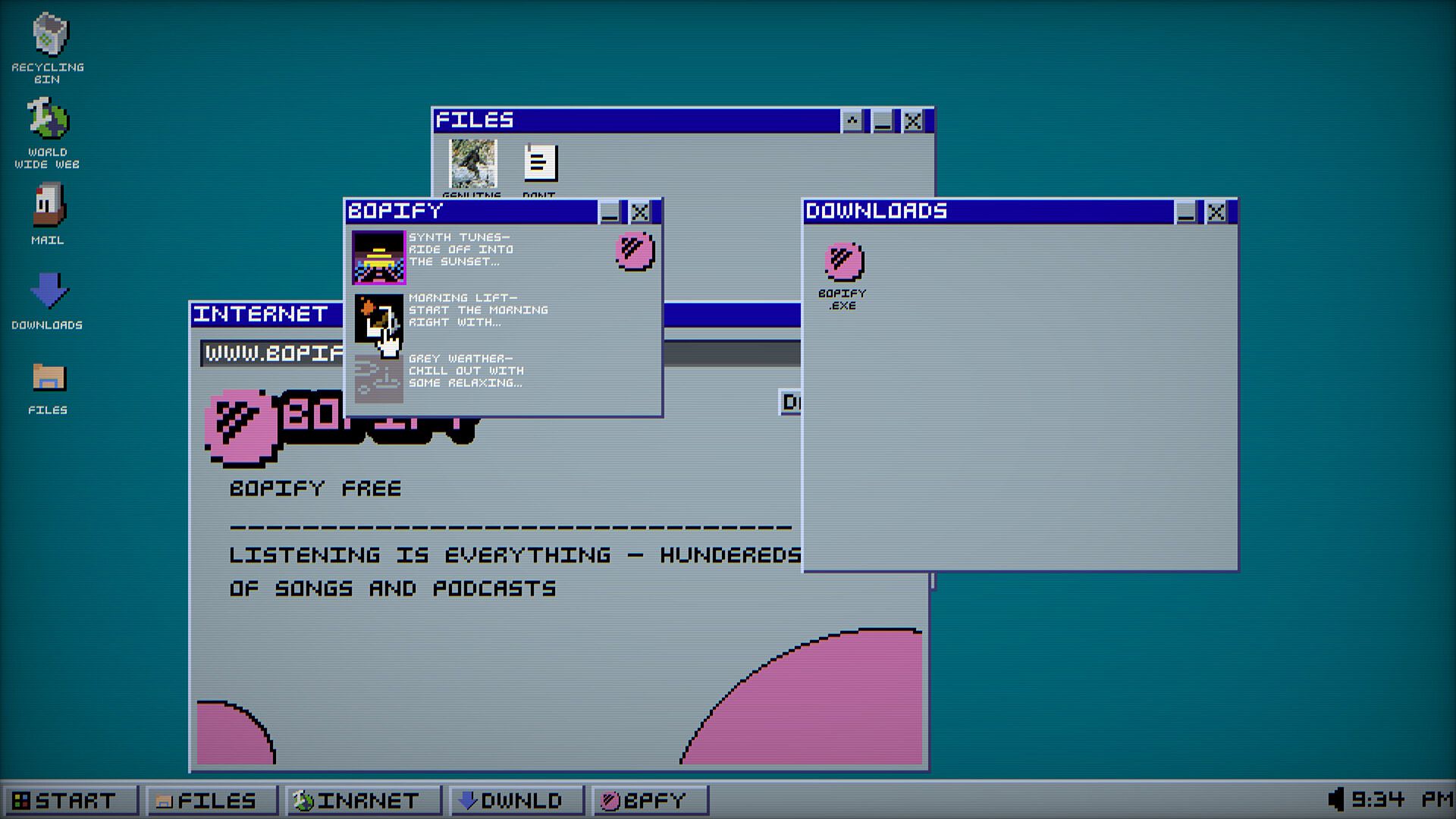Launch the BOPIFY.EXE file in Downloads
Image resolution: width=1456 pixels, height=819 pixels.
(x=843, y=262)
